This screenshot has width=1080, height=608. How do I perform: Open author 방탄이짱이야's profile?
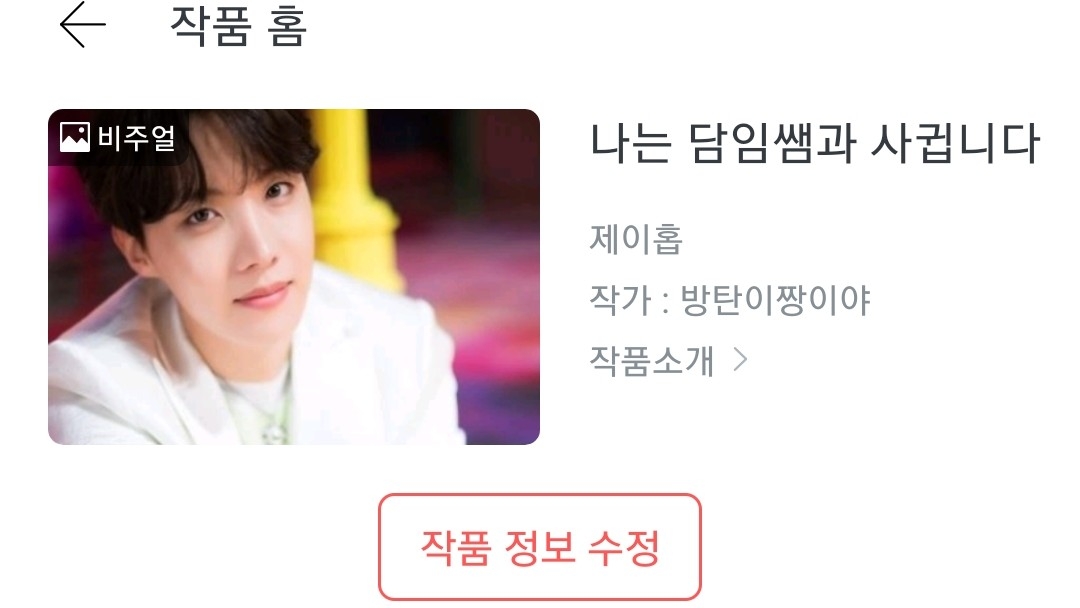pyautogui.click(x=775, y=300)
